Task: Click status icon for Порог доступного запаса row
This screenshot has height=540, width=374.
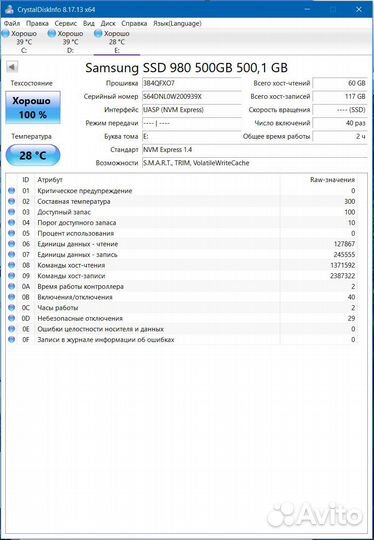Action: [x=12, y=222]
